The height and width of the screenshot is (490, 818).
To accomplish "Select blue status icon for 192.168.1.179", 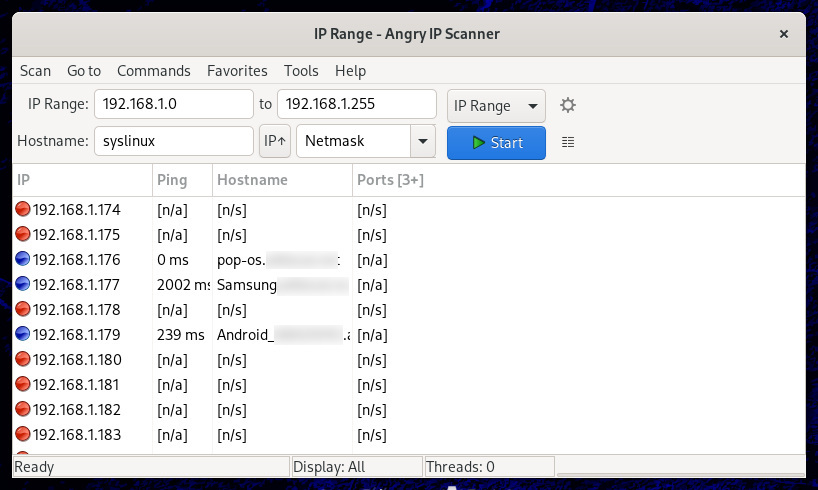I will 23,335.
